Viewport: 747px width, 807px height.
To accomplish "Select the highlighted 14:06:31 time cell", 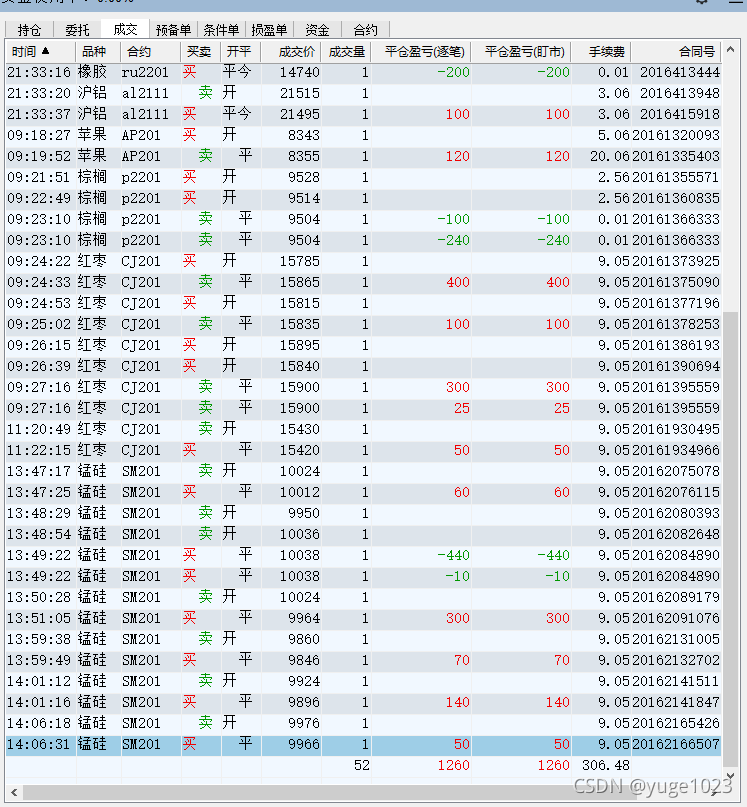I will click(39, 745).
